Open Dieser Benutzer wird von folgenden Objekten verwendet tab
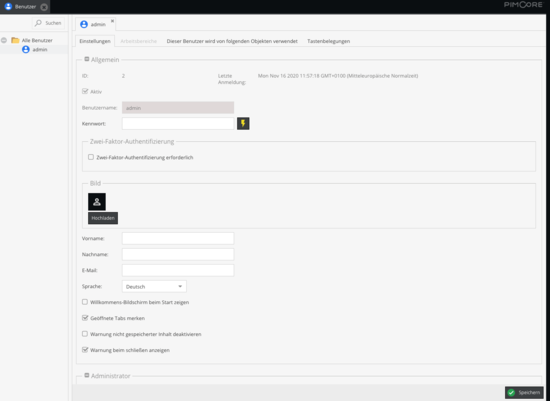 [x=232, y=41]
